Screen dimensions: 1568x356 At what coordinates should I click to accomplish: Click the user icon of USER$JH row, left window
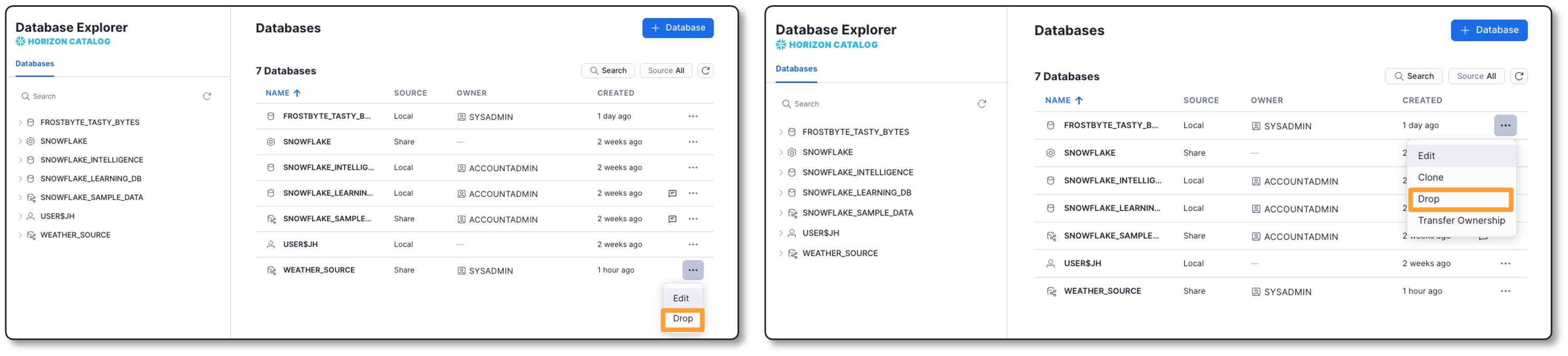coord(271,244)
